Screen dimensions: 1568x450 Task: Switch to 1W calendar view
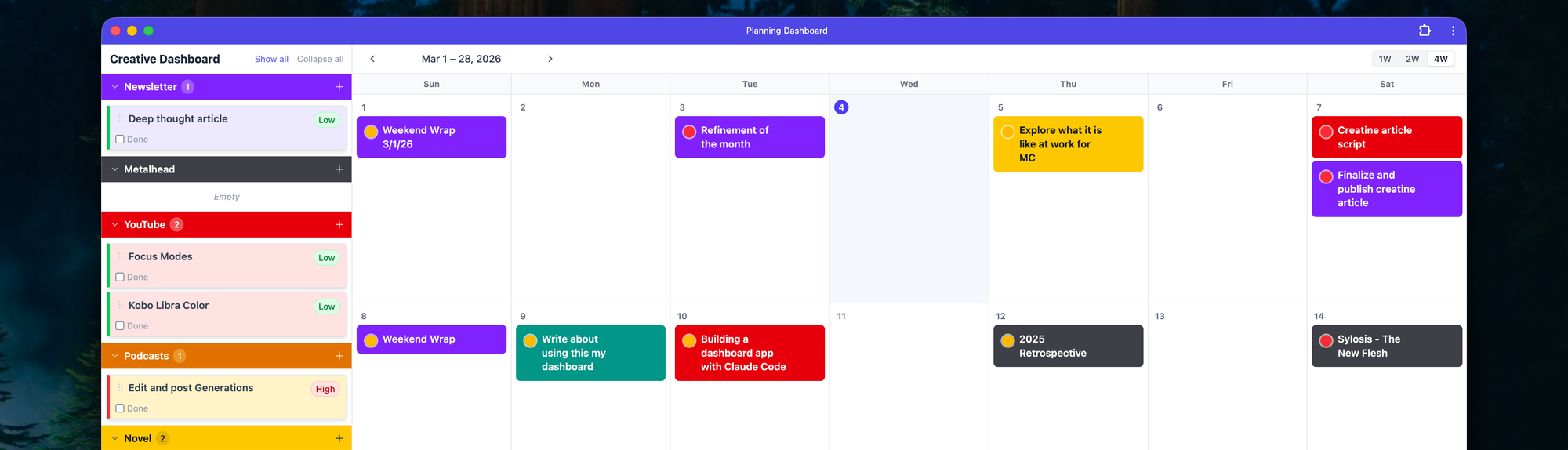[1385, 59]
